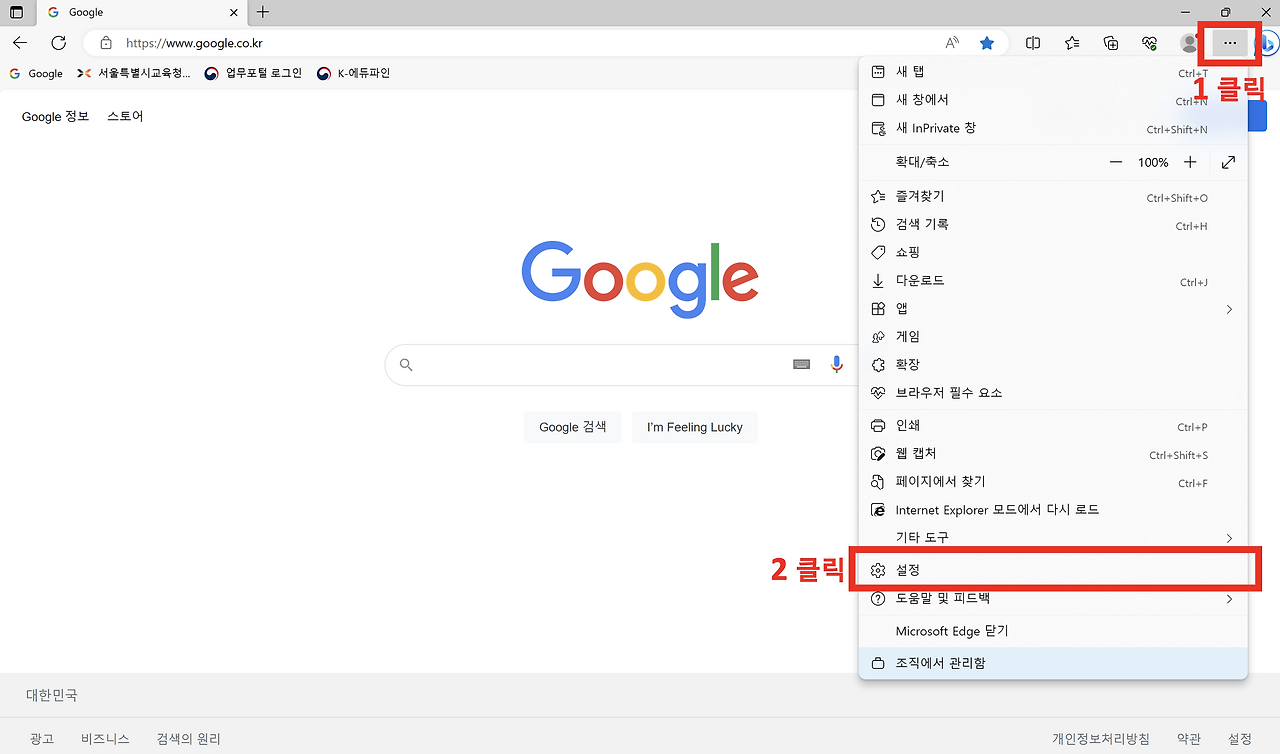This screenshot has width=1280, height=754.
Task: Open the Browser essentials heart icon
Action: tap(1150, 43)
